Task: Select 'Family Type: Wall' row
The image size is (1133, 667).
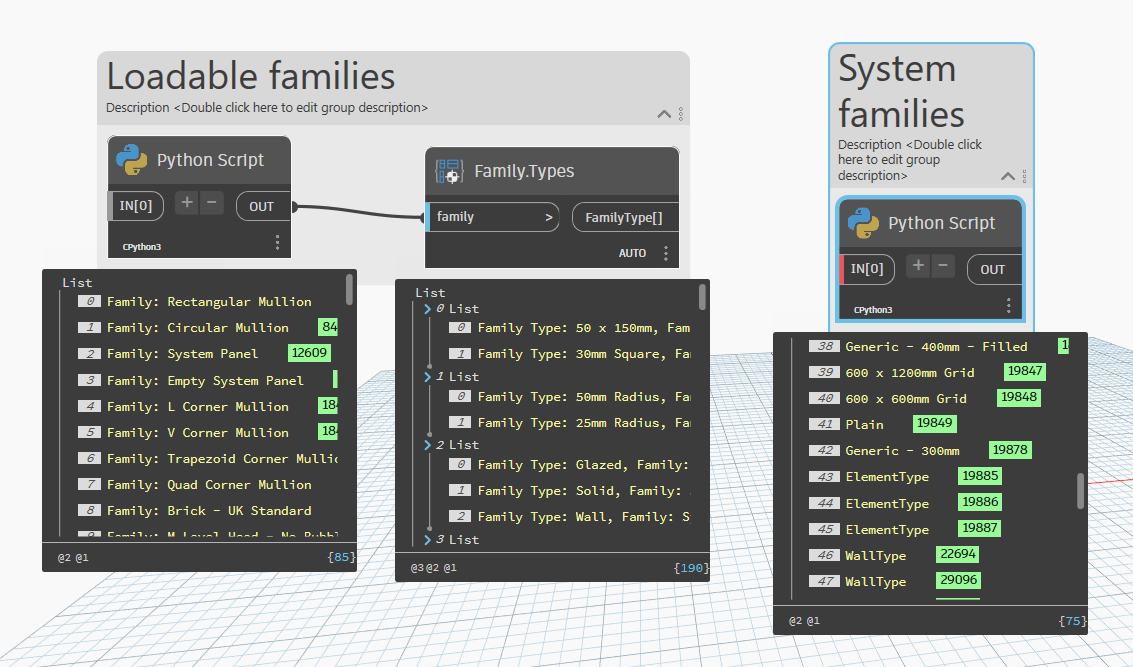Action: pyautogui.click(x=584, y=517)
